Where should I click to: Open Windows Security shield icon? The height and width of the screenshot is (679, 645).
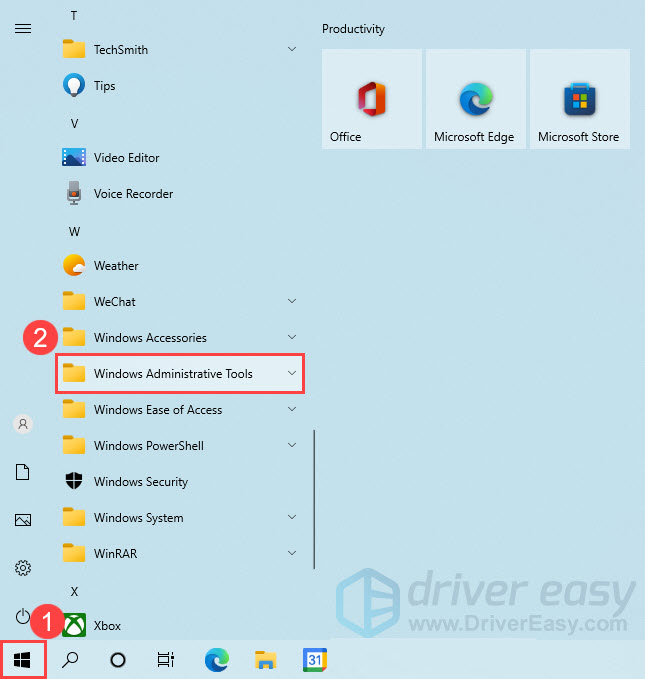tap(74, 481)
